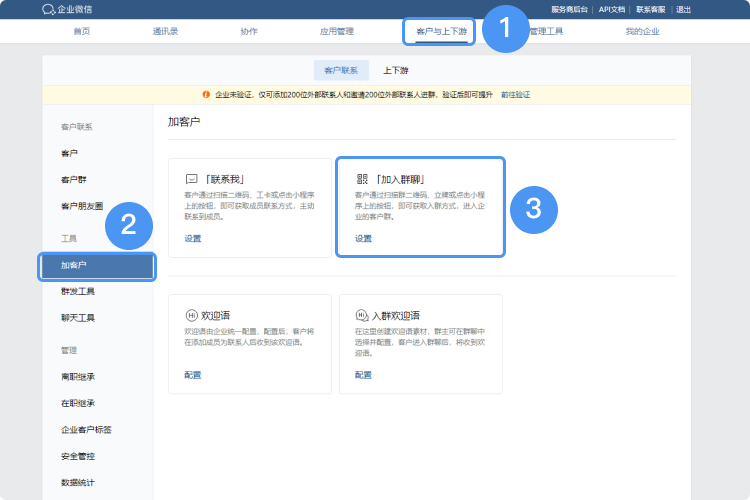Open 企业客户标签 in the sidebar
Screen dimensions: 750x500
point(86,429)
